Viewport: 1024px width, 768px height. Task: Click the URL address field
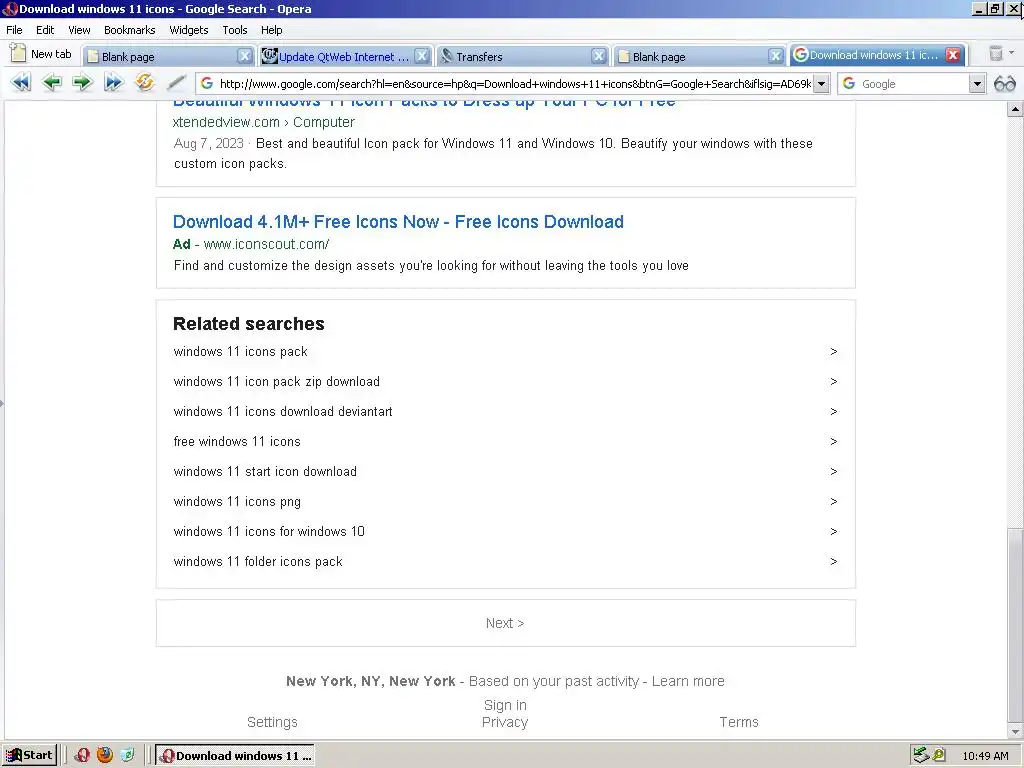tap(515, 84)
